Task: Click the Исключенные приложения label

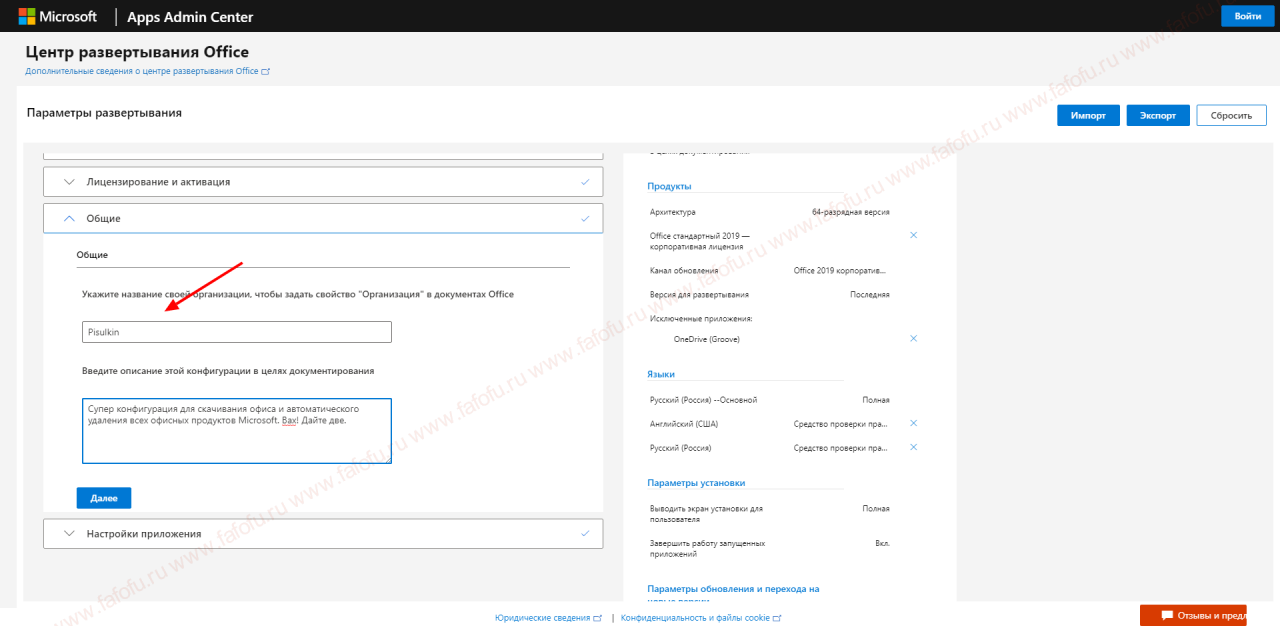Action: tap(701, 319)
